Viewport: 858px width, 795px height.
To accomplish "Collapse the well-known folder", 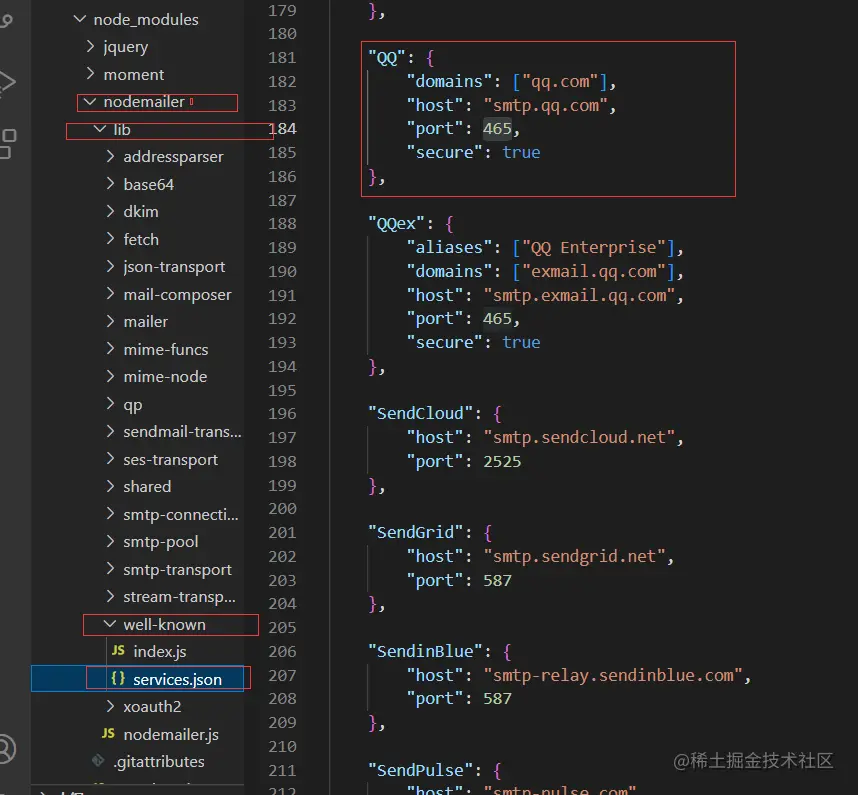I will (110, 624).
